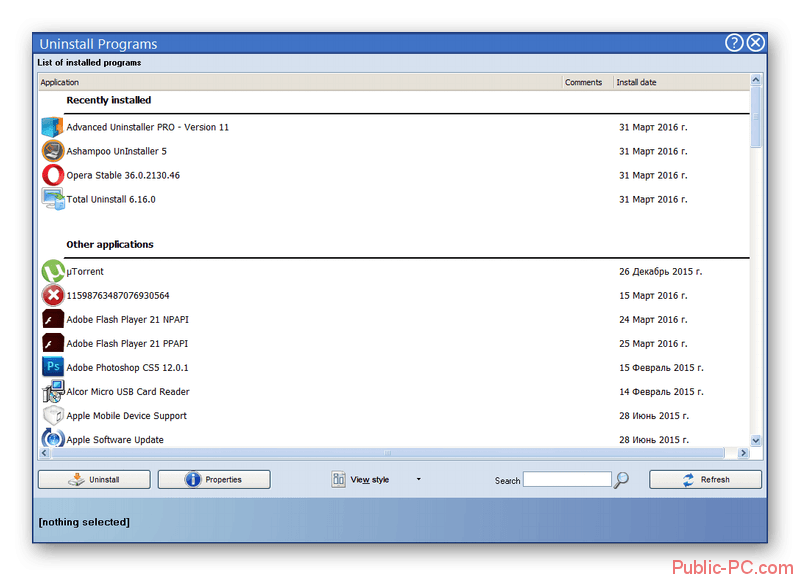Image resolution: width=800 pixels, height=580 pixels.
Task: Click the 15 Март 2016 г. install date
Action: click(653, 295)
